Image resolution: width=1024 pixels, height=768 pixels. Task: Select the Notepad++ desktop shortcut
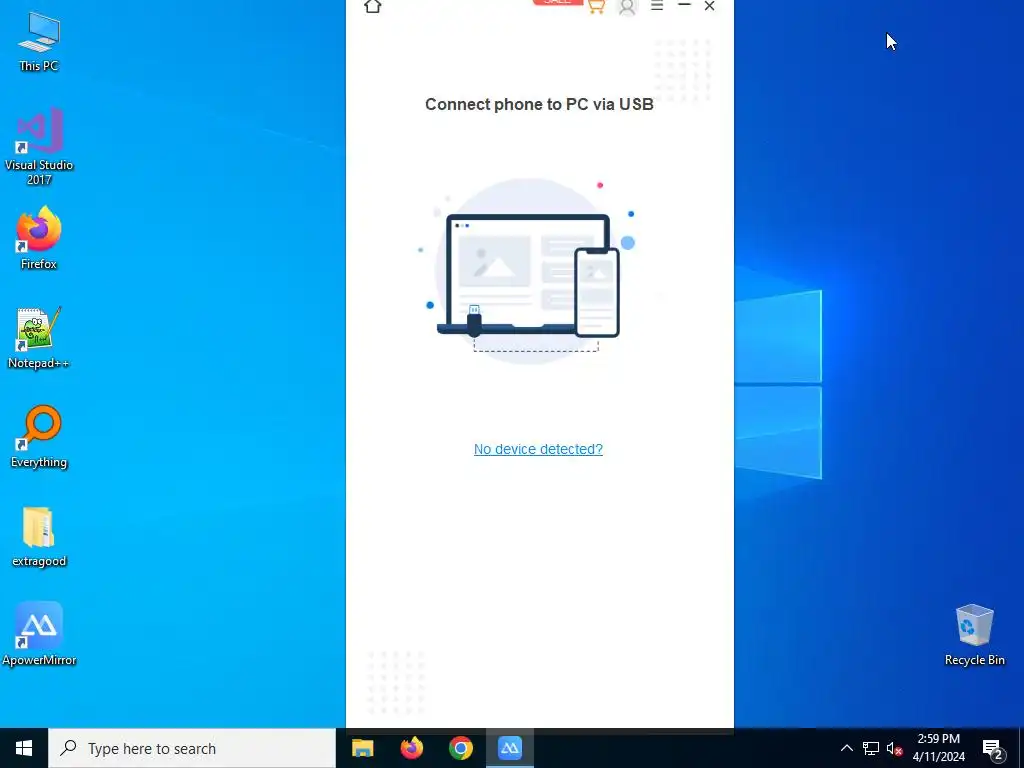click(x=39, y=338)
